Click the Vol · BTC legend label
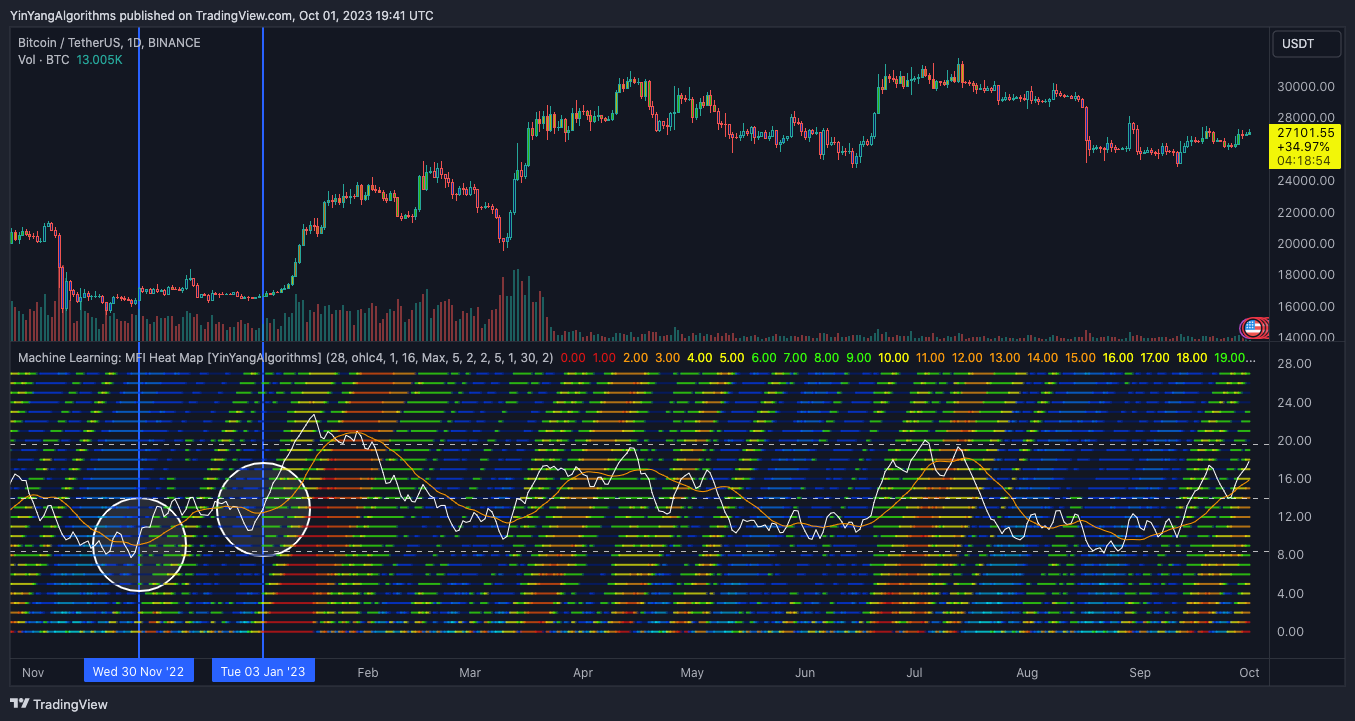Image resolution: width=1355 pixels, height=721 pixels. click(44, 60)
